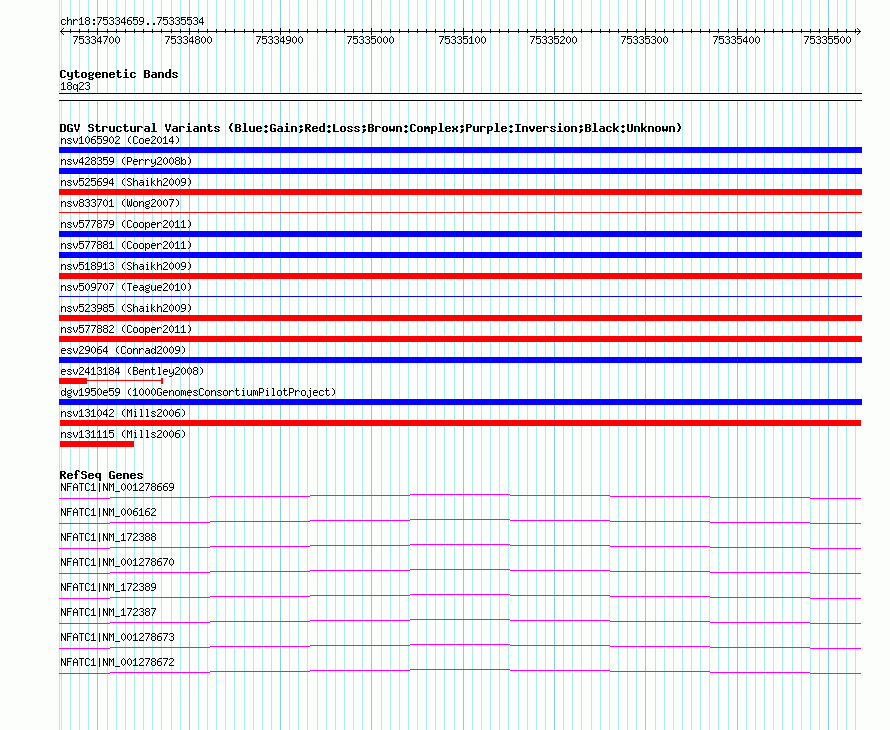This screenshot has width=890, height=730.
Task: Select the red bar under nsv131042
Action: coord(460,423)
